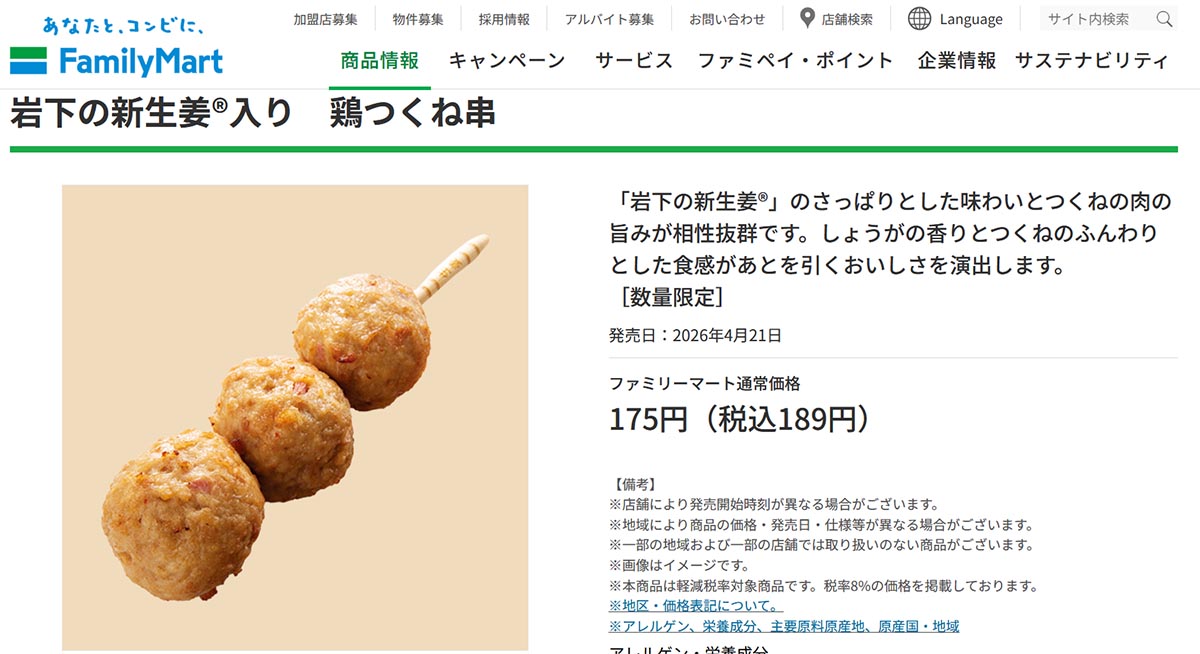Click the magnifying glass search icon

click(1164, 19)
